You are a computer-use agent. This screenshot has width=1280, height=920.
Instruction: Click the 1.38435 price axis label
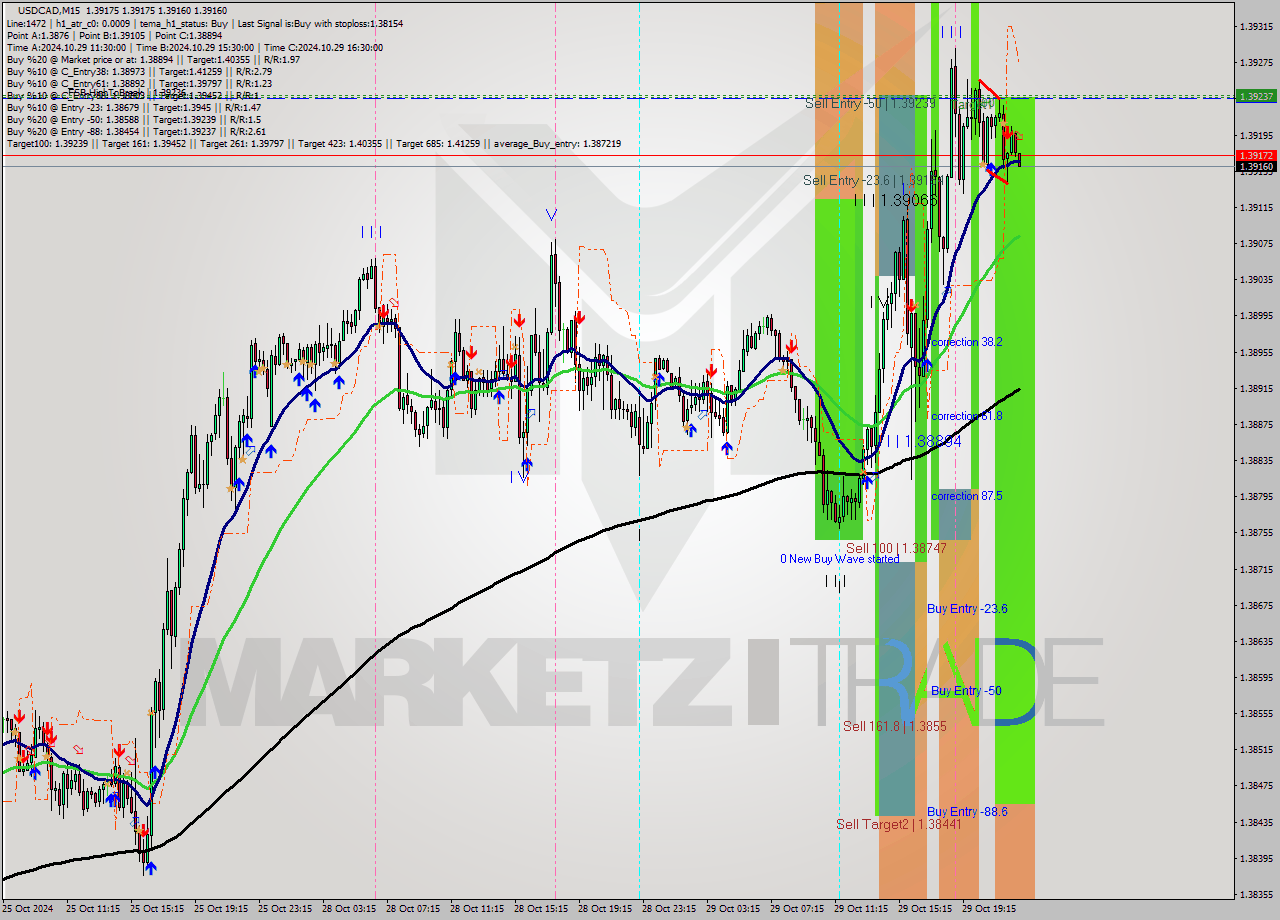pos(1256,822)
